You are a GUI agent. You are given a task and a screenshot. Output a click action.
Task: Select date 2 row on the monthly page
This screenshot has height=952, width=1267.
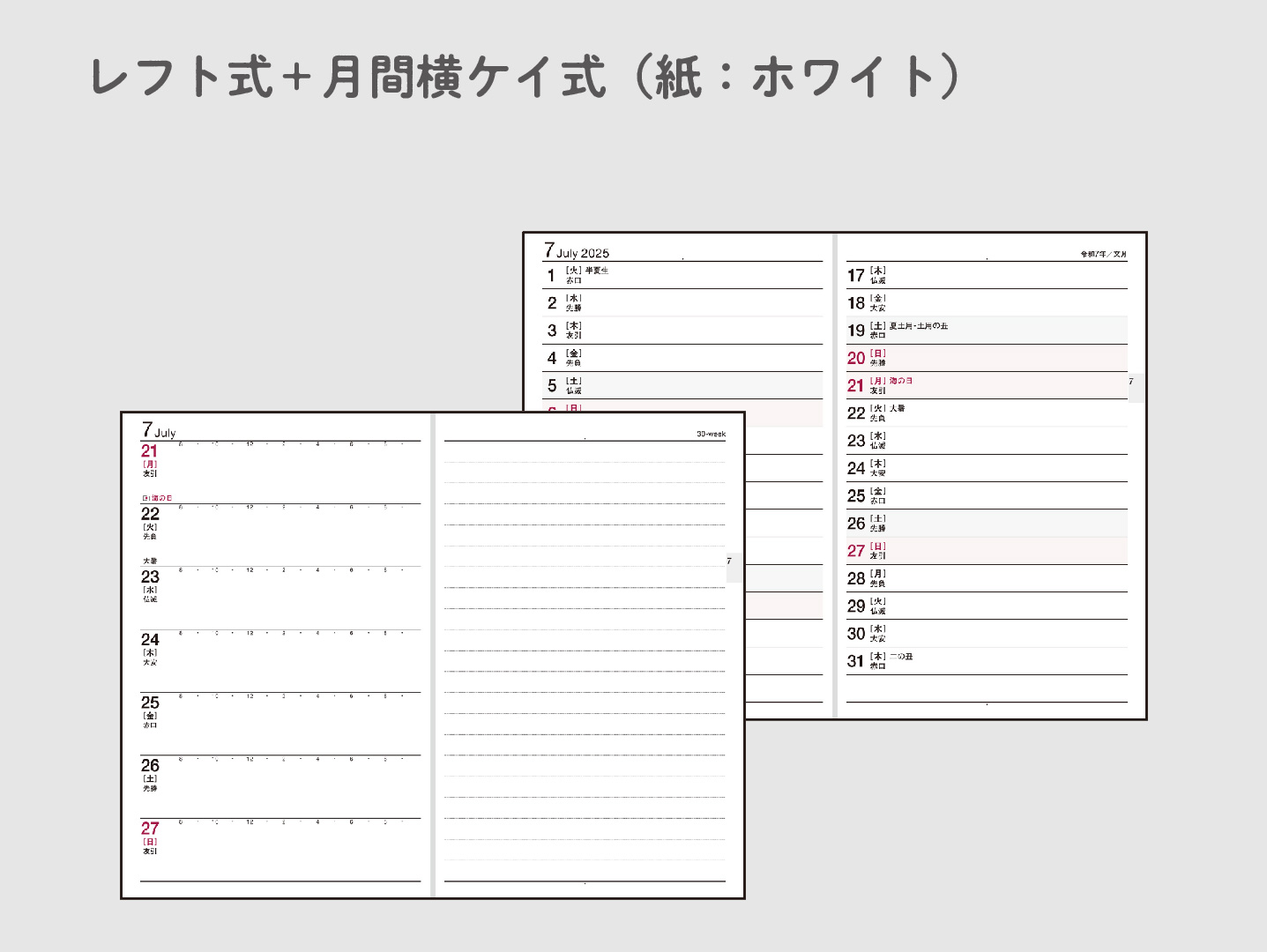682,302
